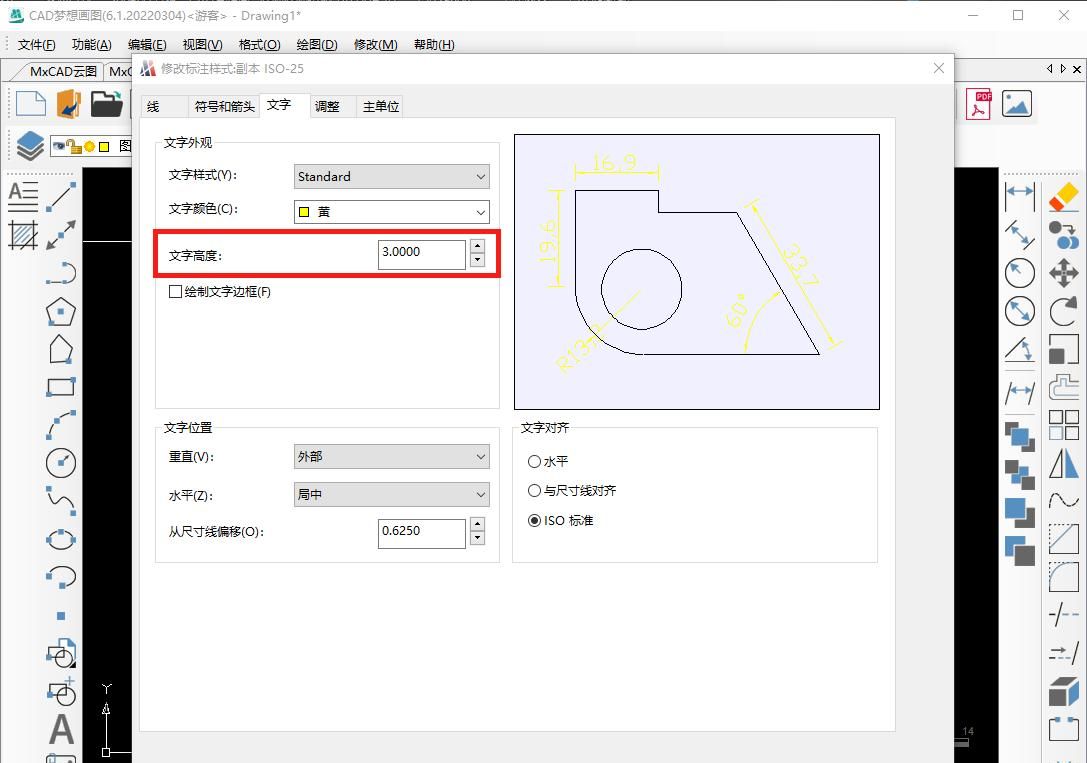
Task: Switch to the 符号和箭头 tab
Action: click(222, 105)
